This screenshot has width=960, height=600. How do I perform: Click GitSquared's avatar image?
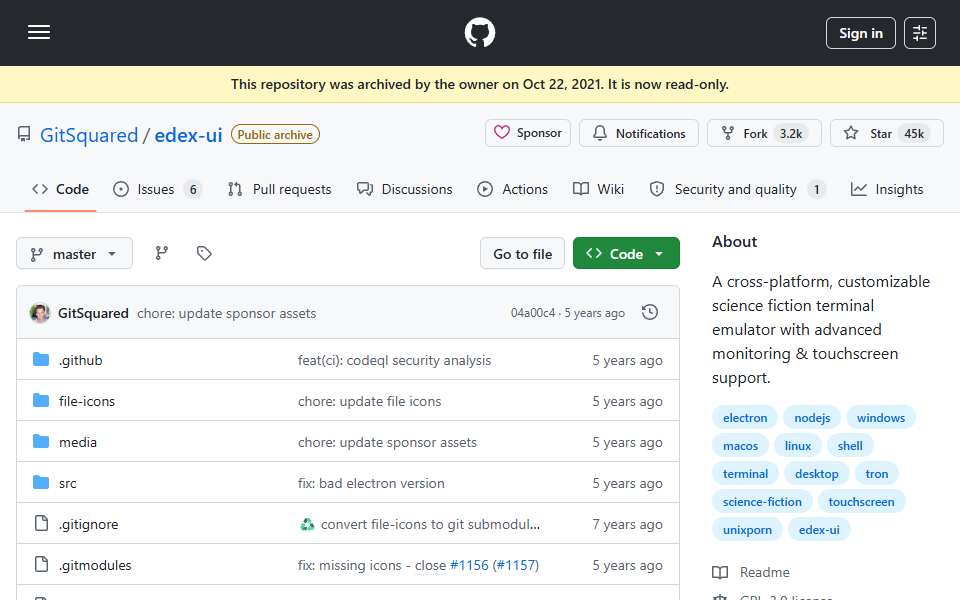[x=40, y=313]
